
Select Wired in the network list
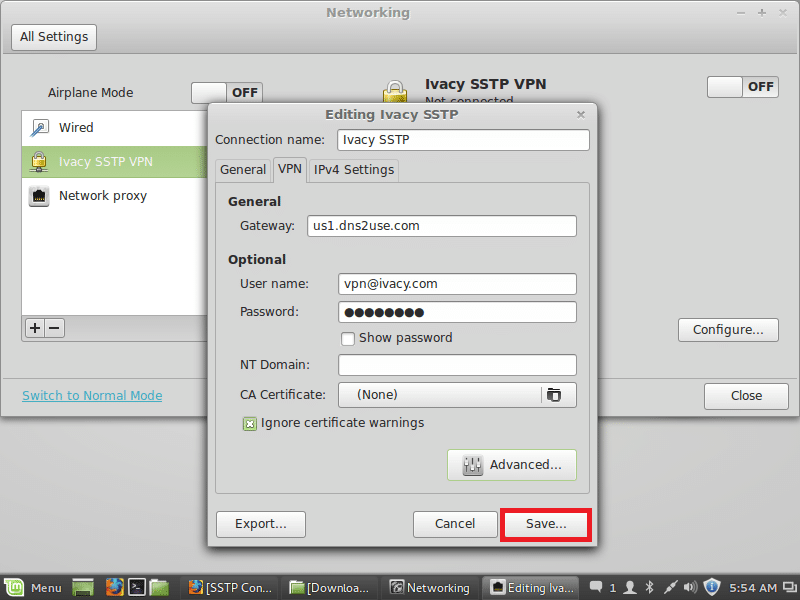point(114,128)
